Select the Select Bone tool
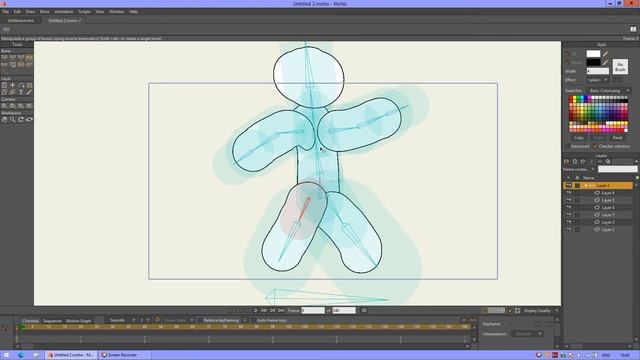This screenshot has width=640, height=360. 4,58
